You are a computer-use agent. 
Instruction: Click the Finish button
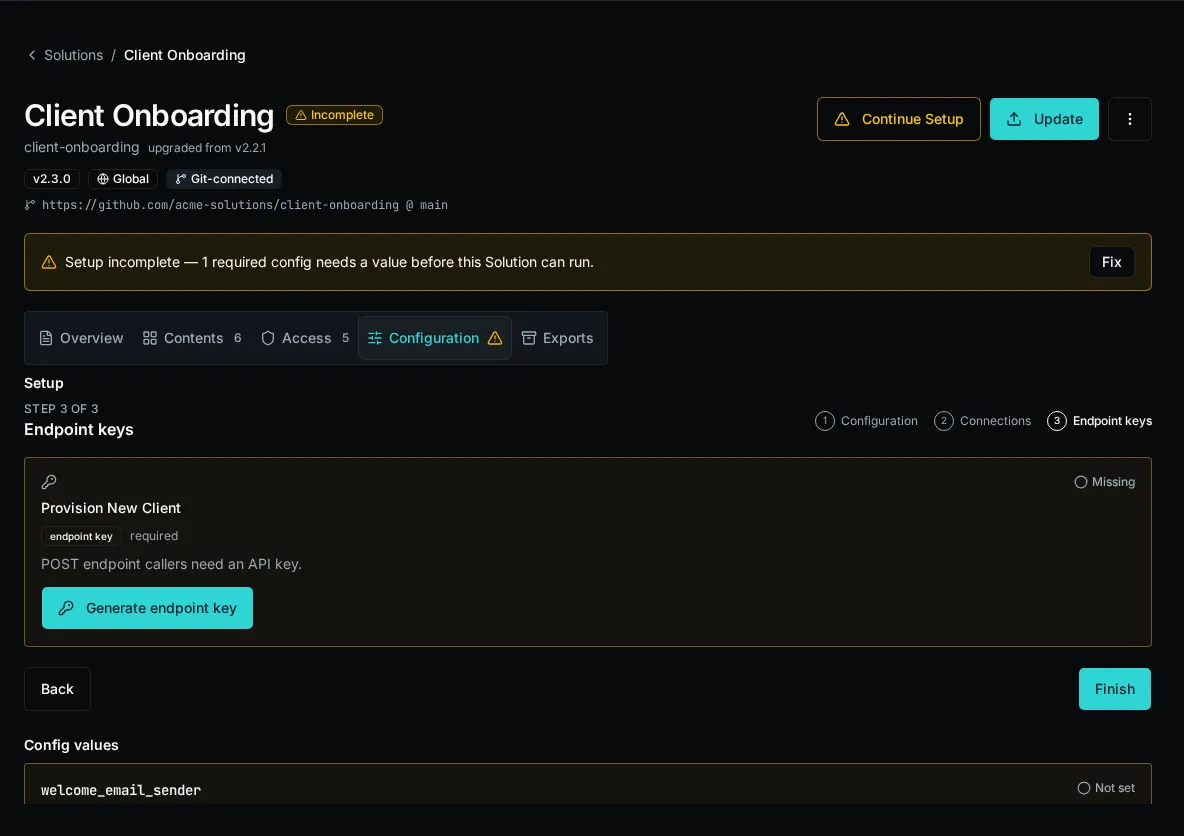tap(1115, 689)
